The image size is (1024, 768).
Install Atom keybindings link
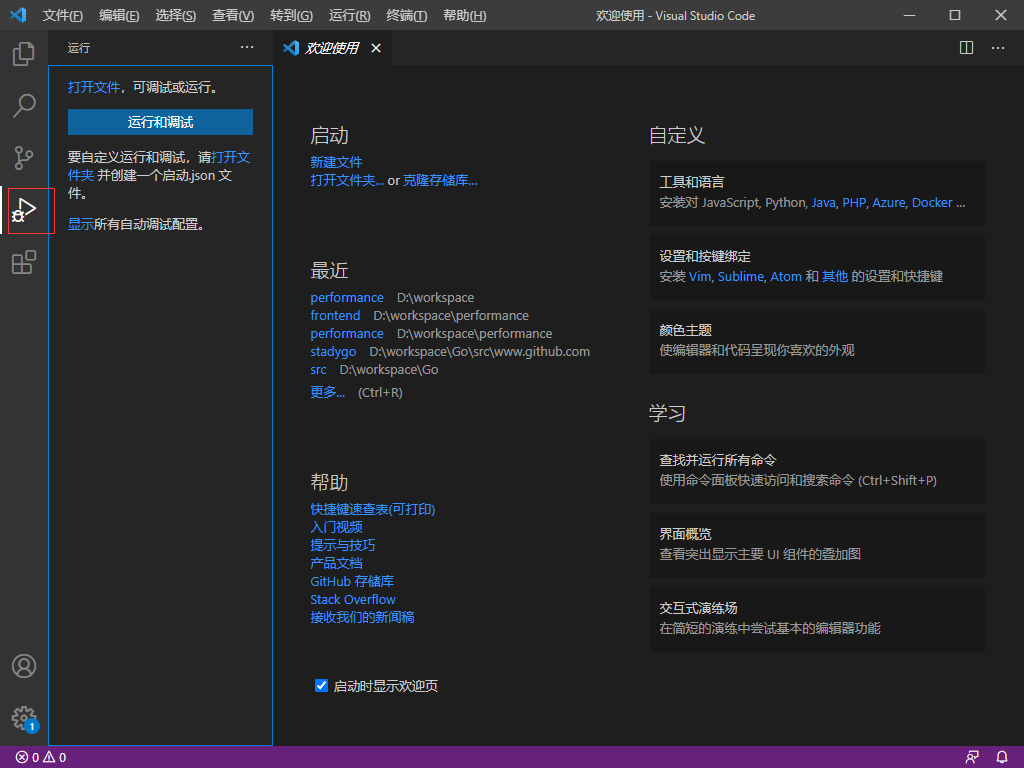[786, 276]
